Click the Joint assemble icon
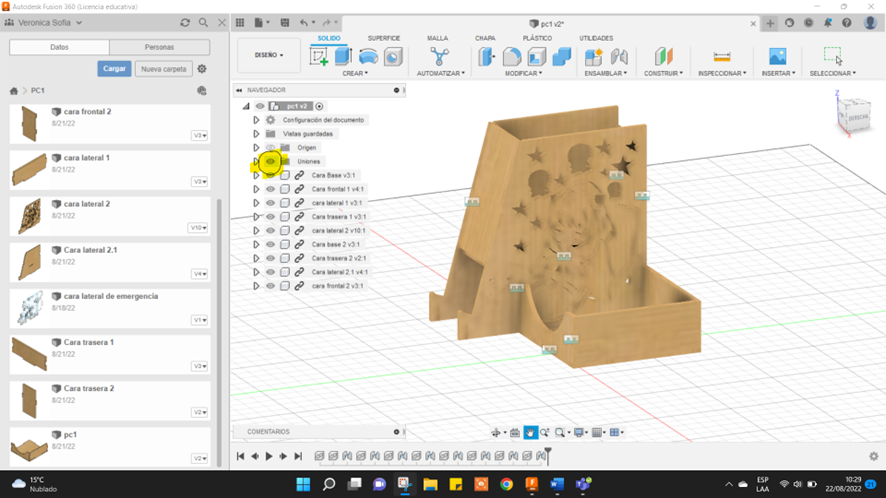The width and height of the screenshot is (886, 498). 619,57
